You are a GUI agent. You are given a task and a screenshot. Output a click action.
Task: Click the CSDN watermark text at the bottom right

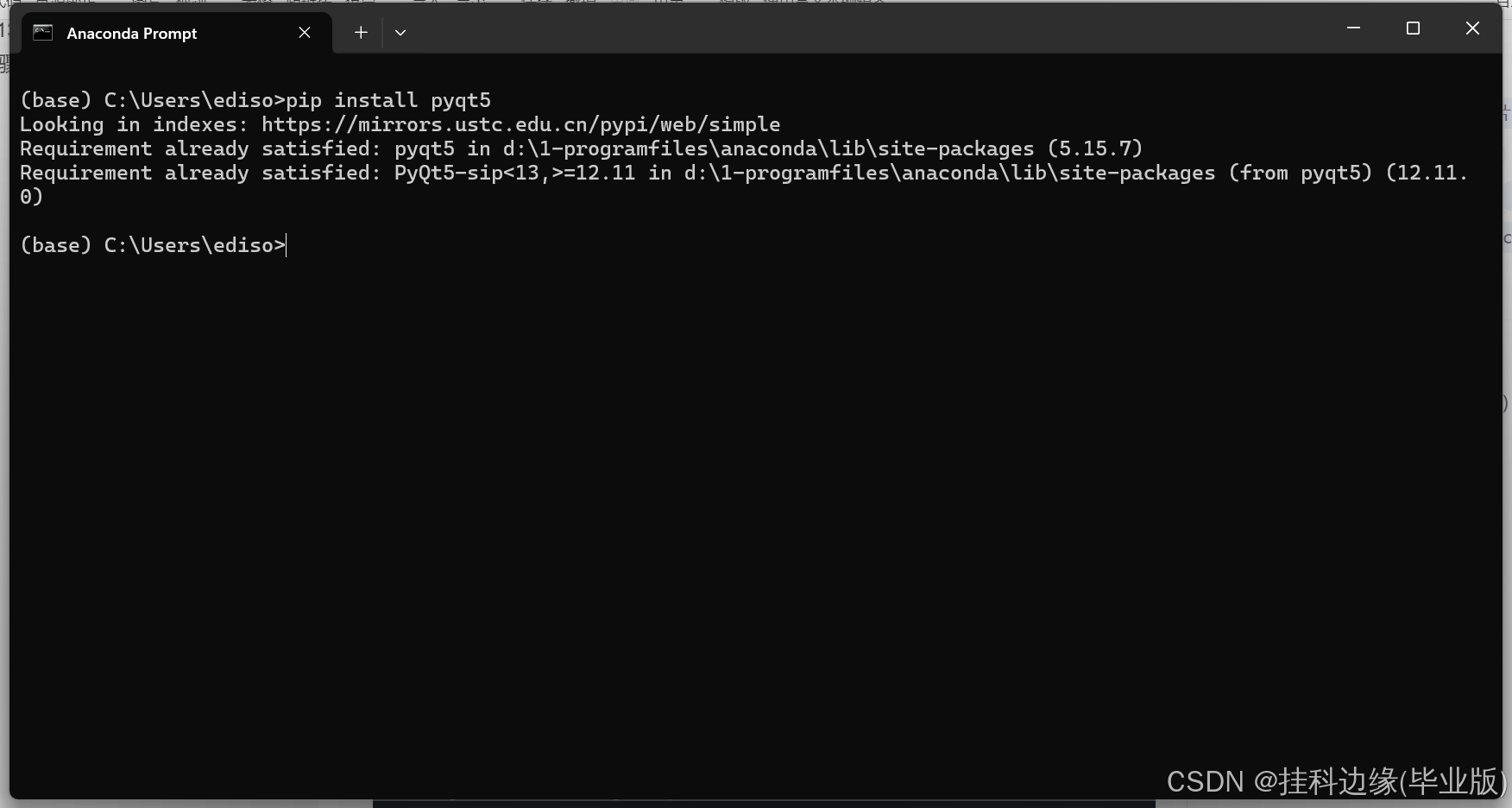point(1336,781)
